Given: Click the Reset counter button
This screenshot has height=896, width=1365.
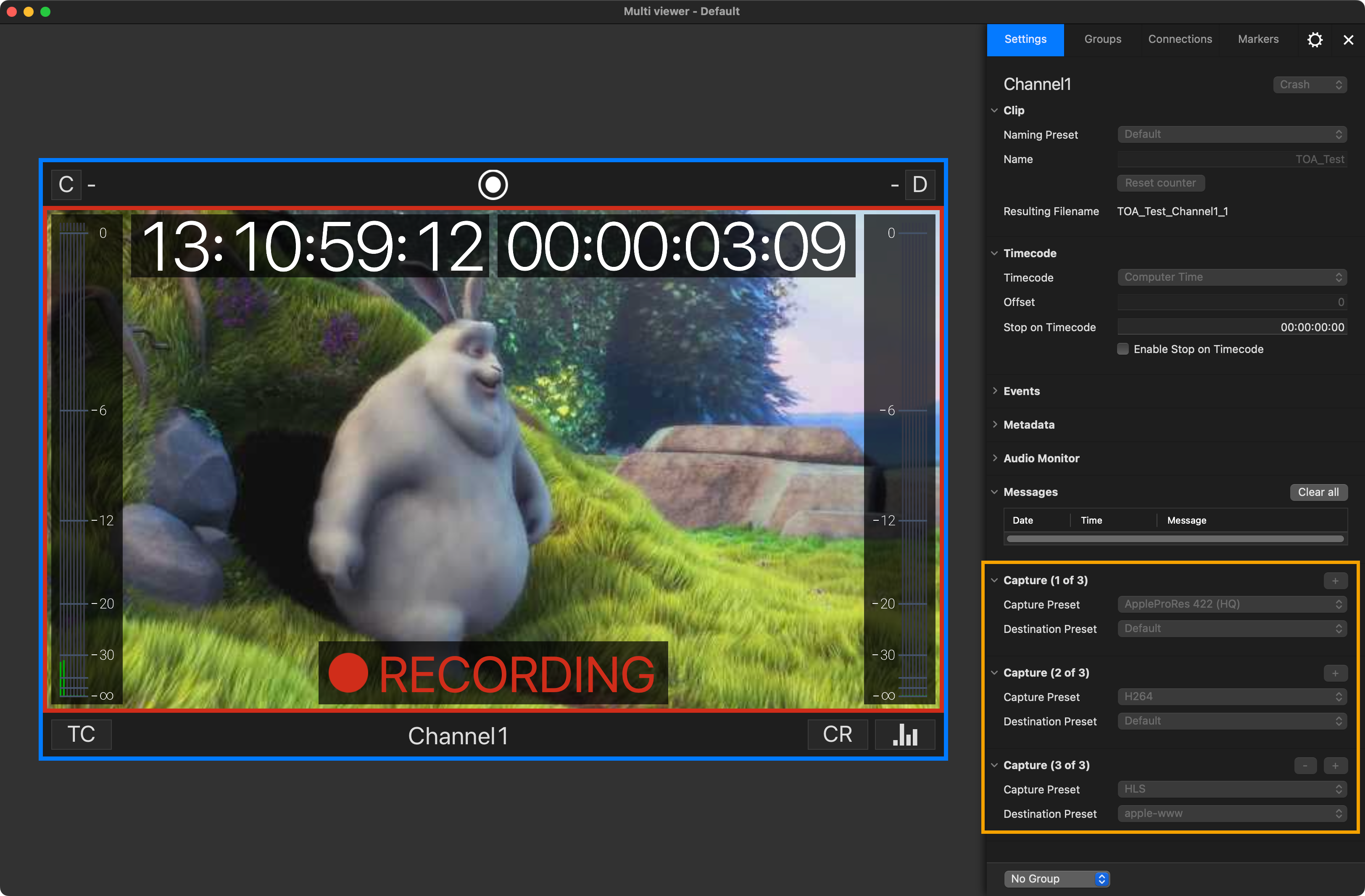Looking at the screenshot, I should 1160,183.
